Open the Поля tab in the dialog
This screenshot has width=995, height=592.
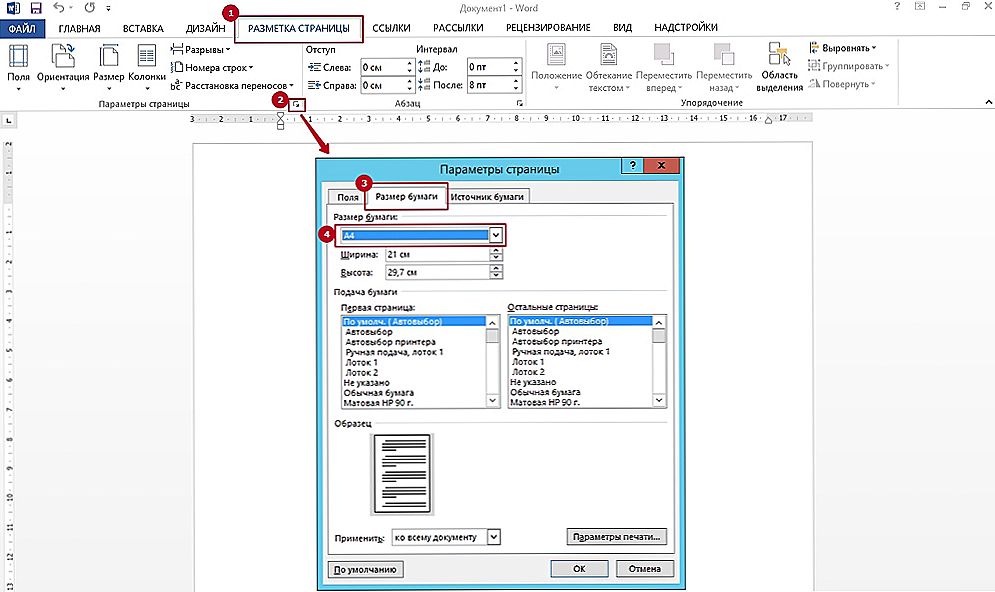(347, 197)
